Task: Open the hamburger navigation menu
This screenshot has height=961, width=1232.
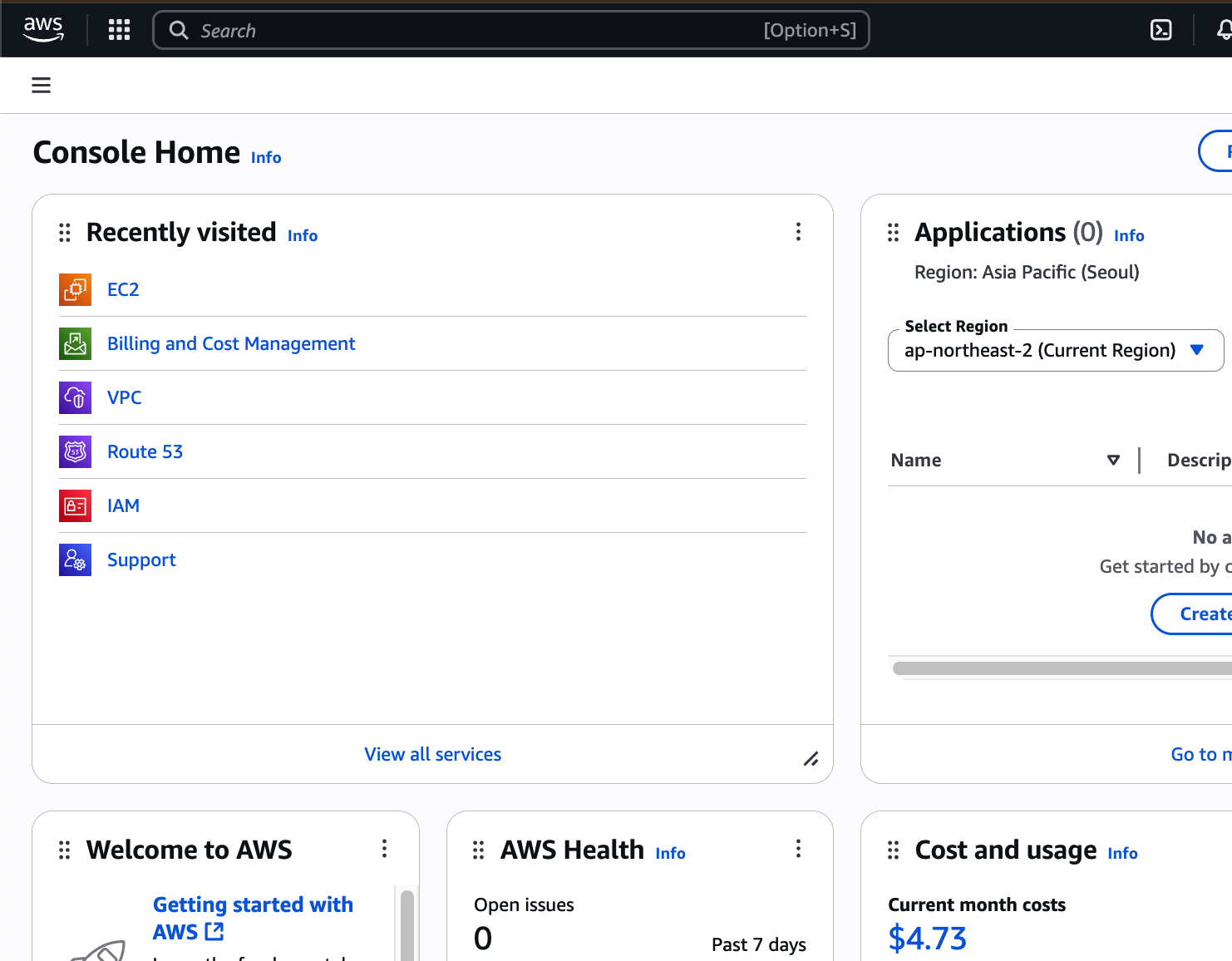Action: coord(41,85)
